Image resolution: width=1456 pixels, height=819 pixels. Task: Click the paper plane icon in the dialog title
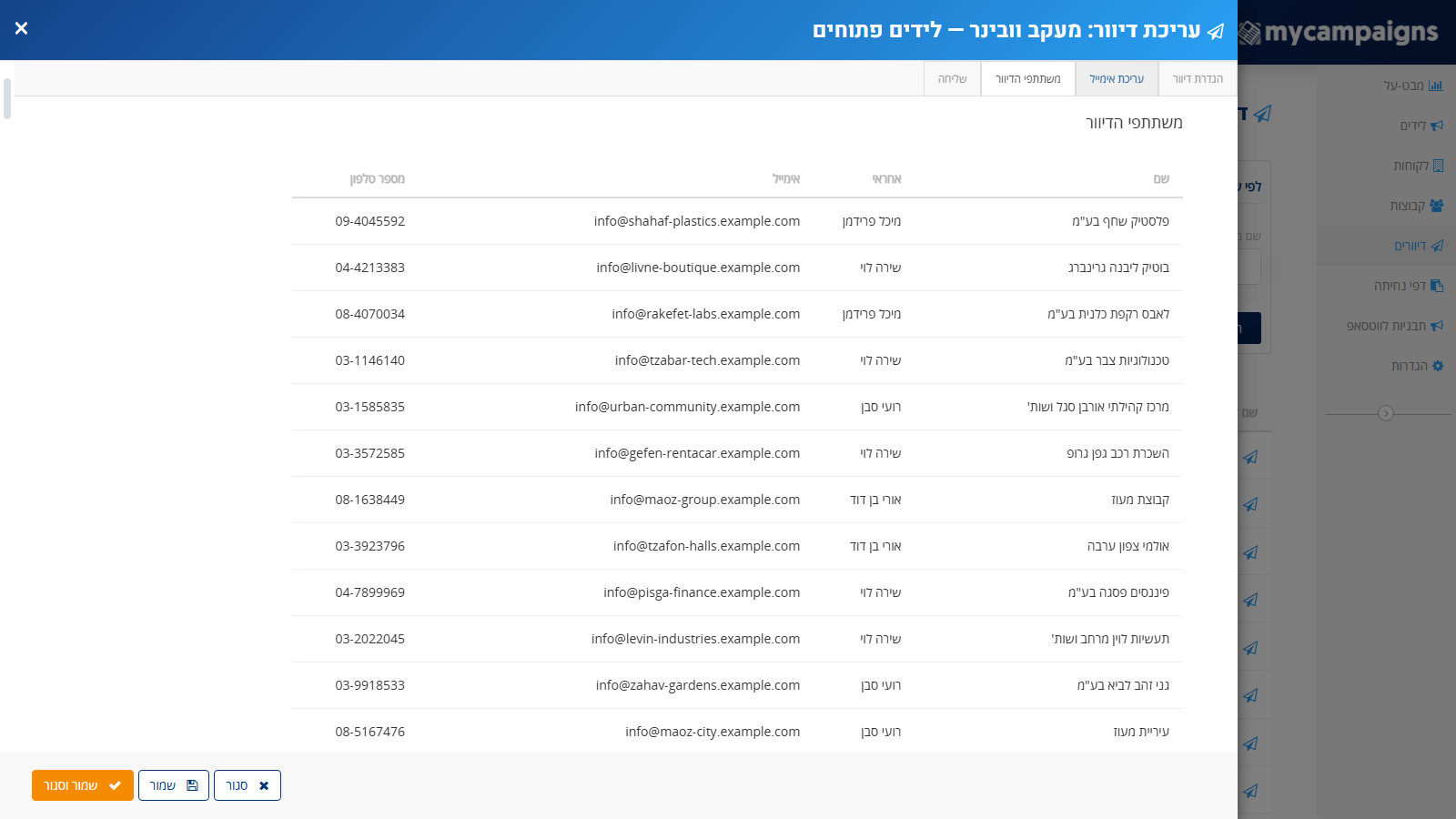pos(1216,32)
